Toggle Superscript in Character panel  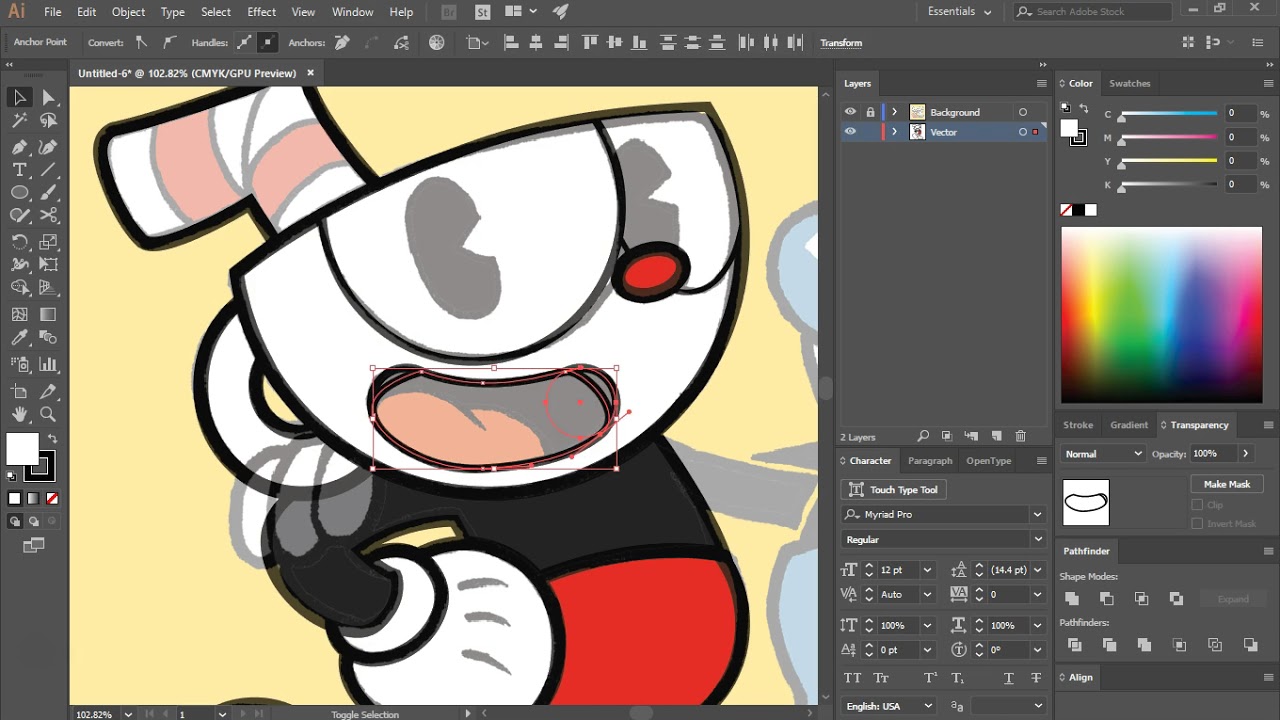[x=930, y=678]
